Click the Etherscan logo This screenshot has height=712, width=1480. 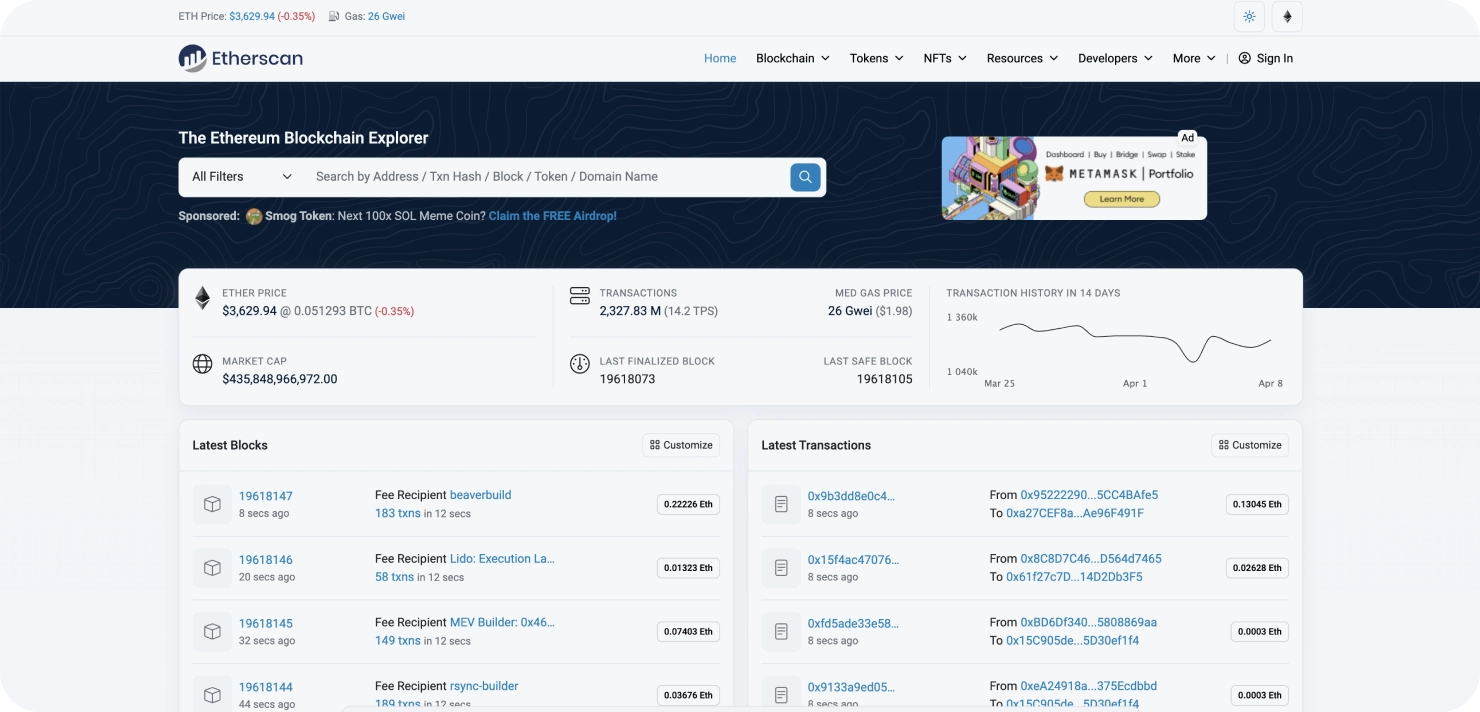pyautogui.click(x=240, y=58)
